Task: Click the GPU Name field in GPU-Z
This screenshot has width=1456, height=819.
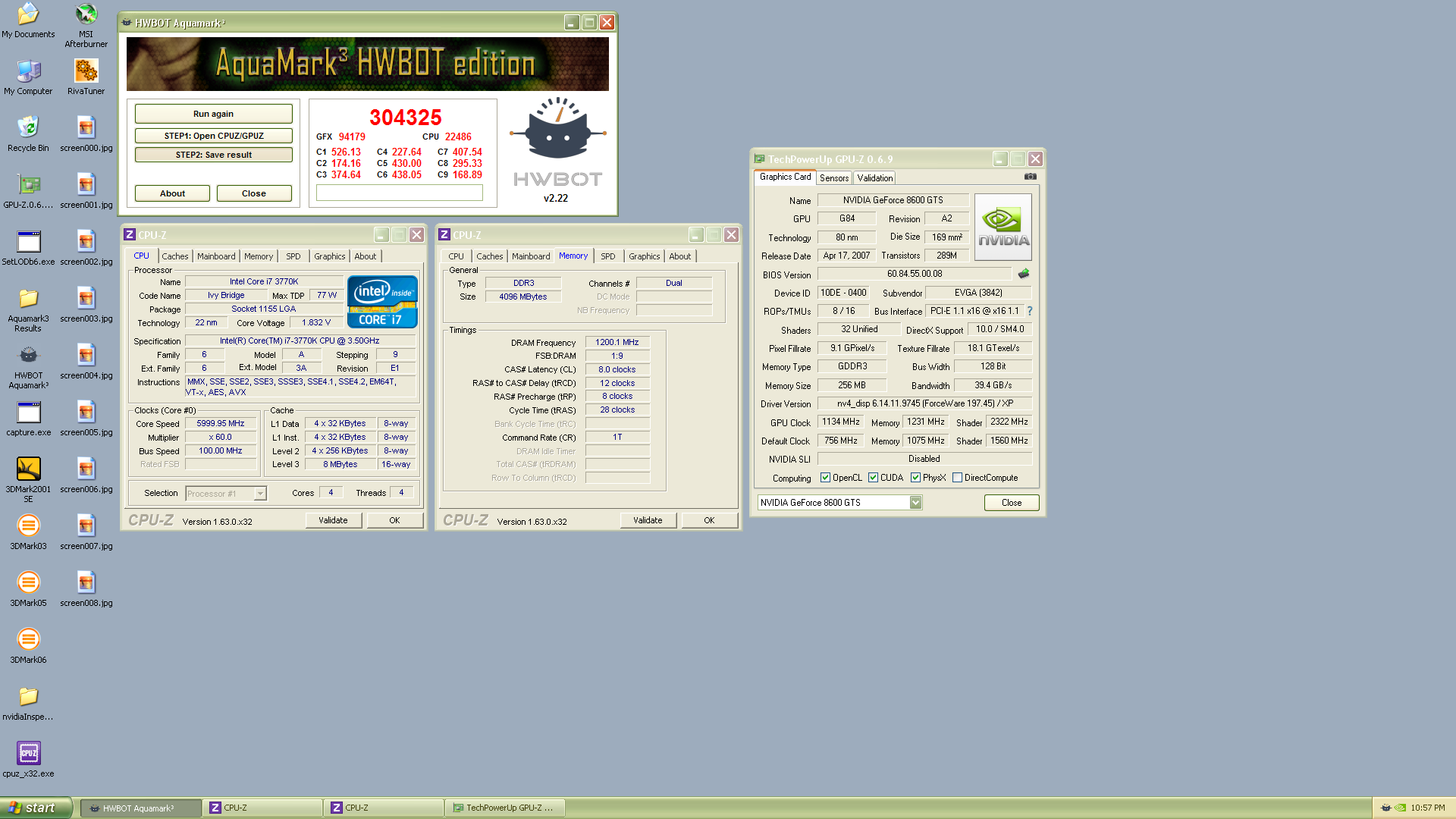Action: (893, 200)
